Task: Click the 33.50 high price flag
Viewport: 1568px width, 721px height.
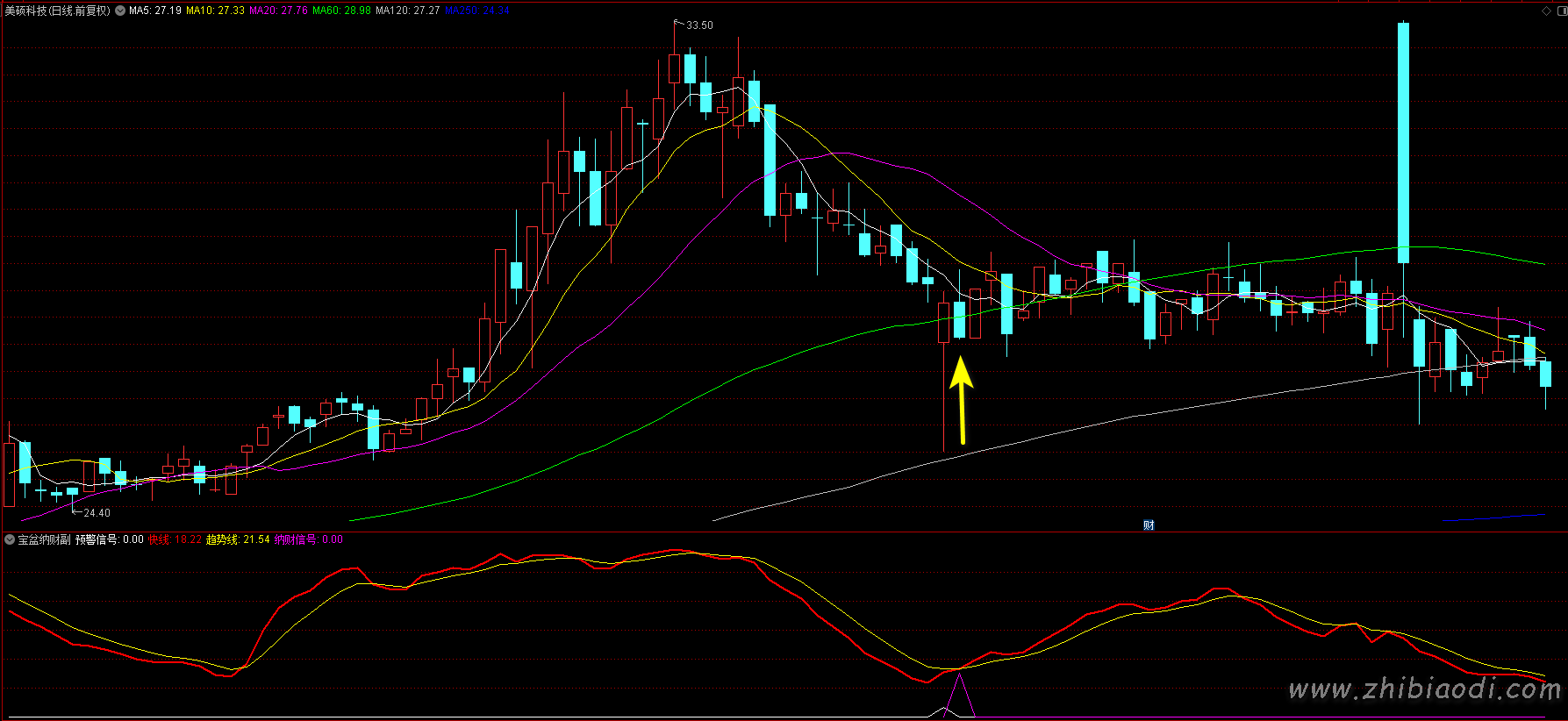Action: coord(698,25)
